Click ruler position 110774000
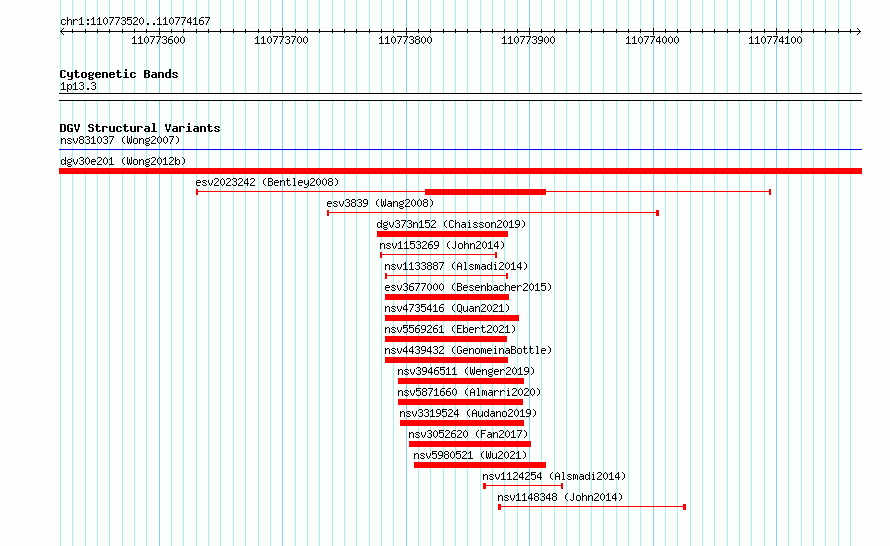The height and width of the screenshot is (546, 890). pyautogui.click(x=652, y=40)
